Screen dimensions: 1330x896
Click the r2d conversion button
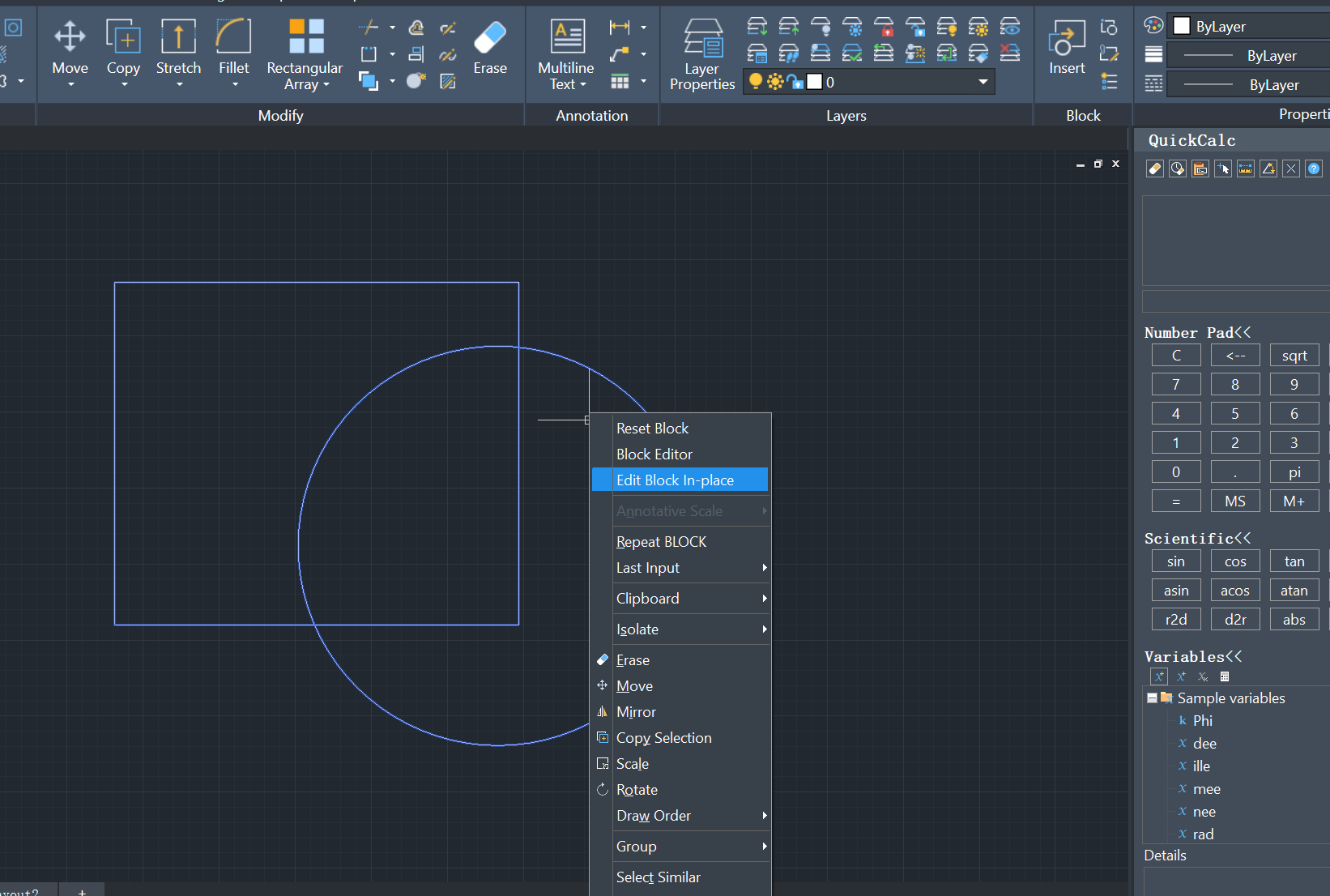click(1176, 619)
